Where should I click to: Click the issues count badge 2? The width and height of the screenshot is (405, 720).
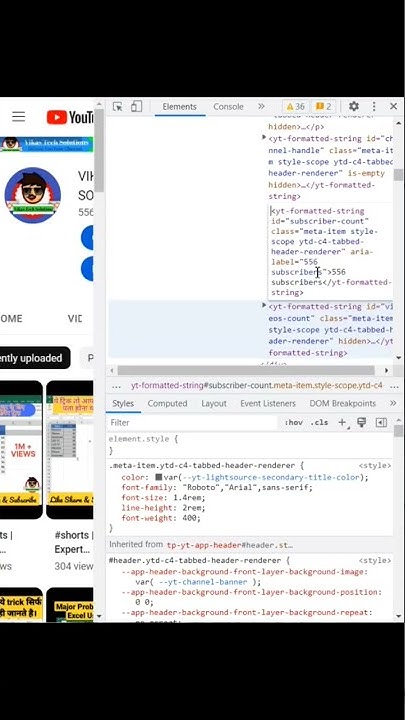coord(323,107)
